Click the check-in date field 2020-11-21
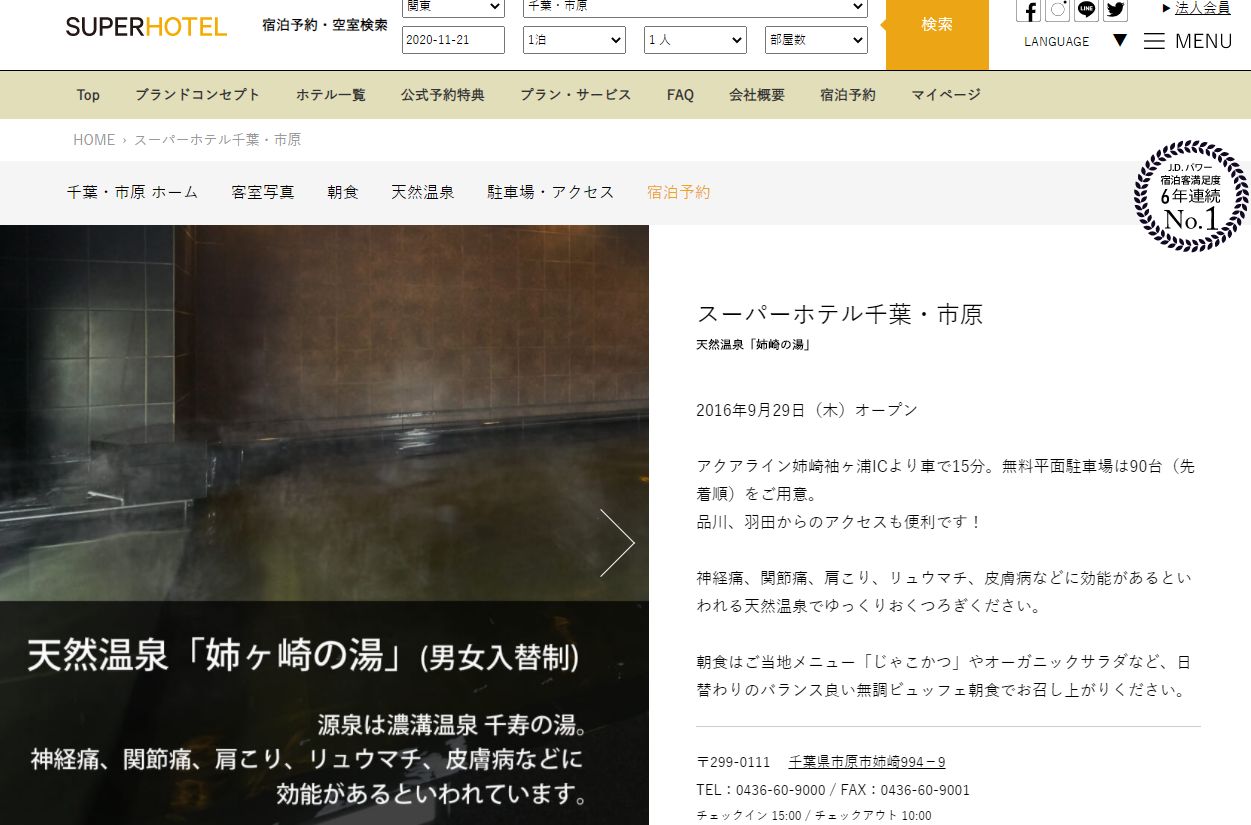The height and width of the screenshot is (825, 1251). coord(453,40)
